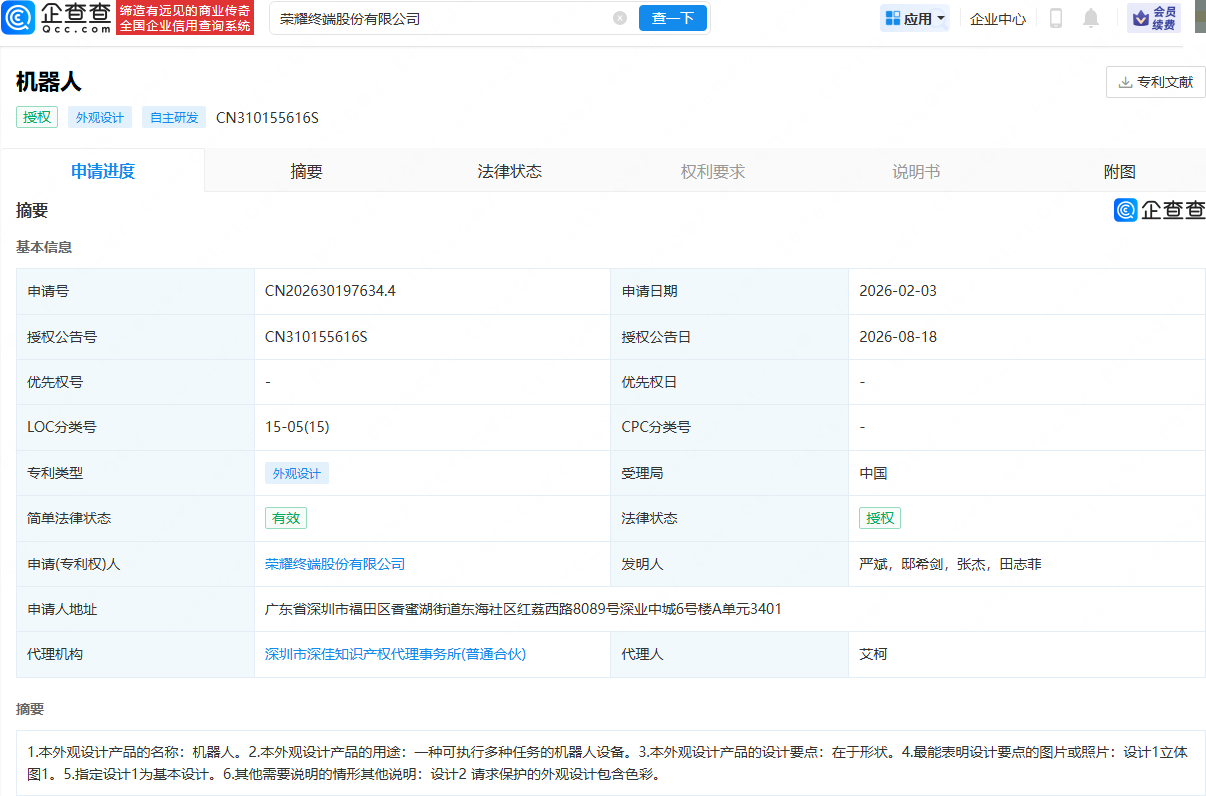1206x796 pixels.
Task: Switch to the 说明书 tab
Action: point(916,171)
